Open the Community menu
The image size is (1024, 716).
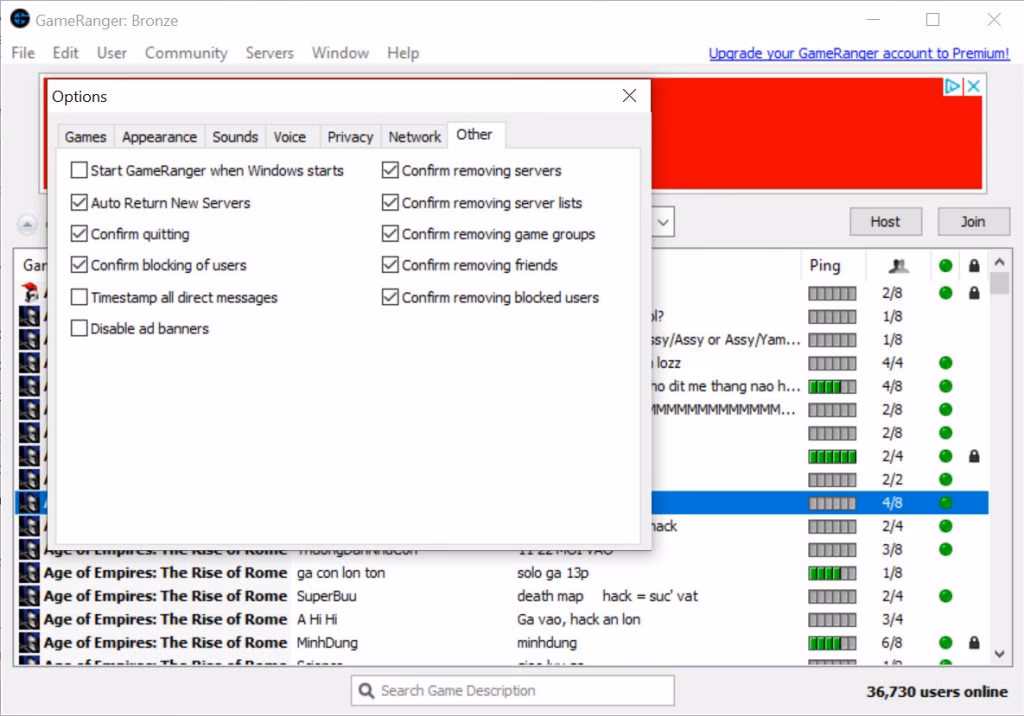186,53
